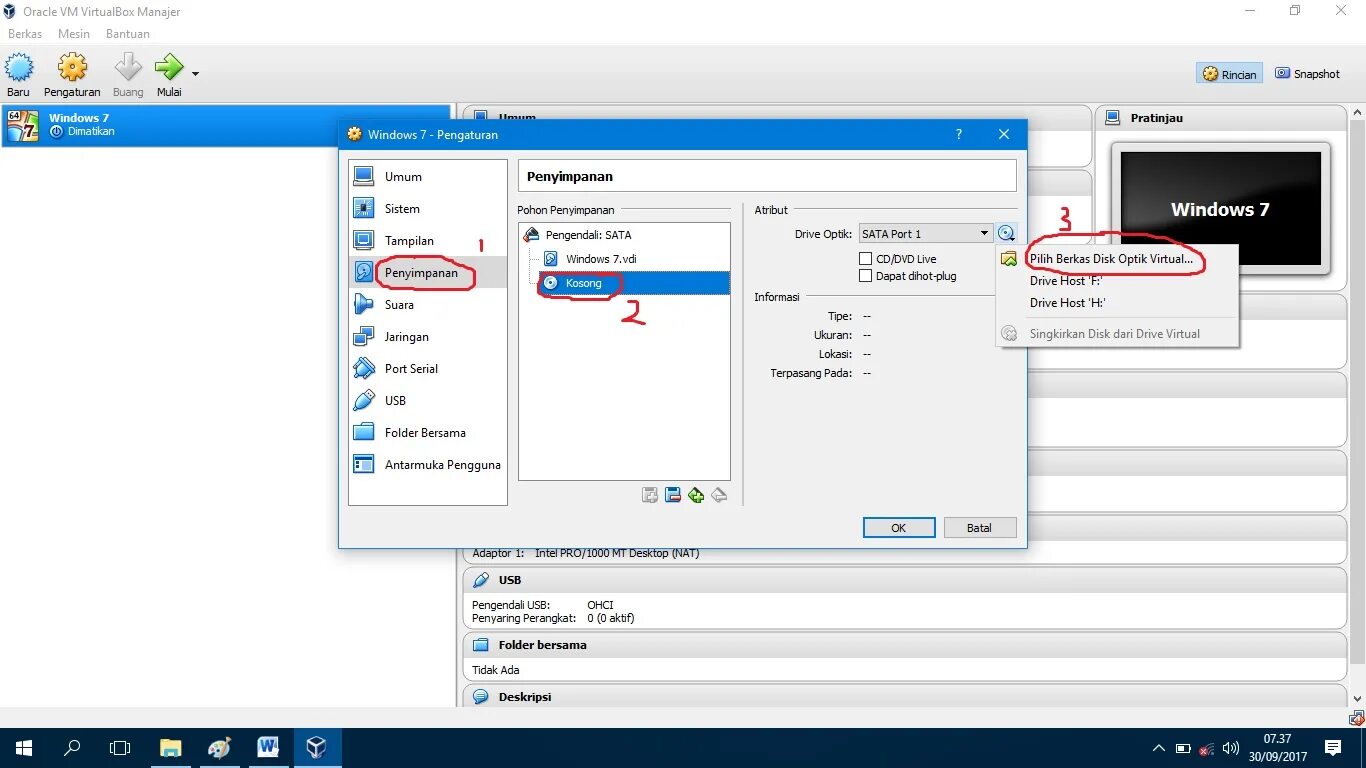Screen dimensions: 1366x768
Task: Open the Windows Start menu
Action: 24,748
